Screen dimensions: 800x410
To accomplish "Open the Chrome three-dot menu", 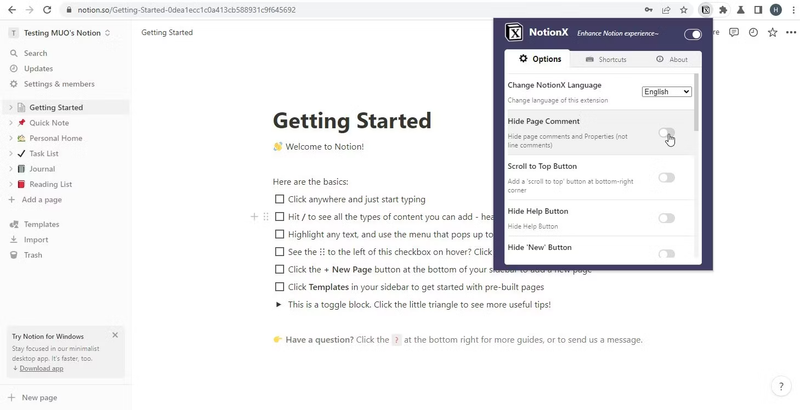I will tap(793, 10).
